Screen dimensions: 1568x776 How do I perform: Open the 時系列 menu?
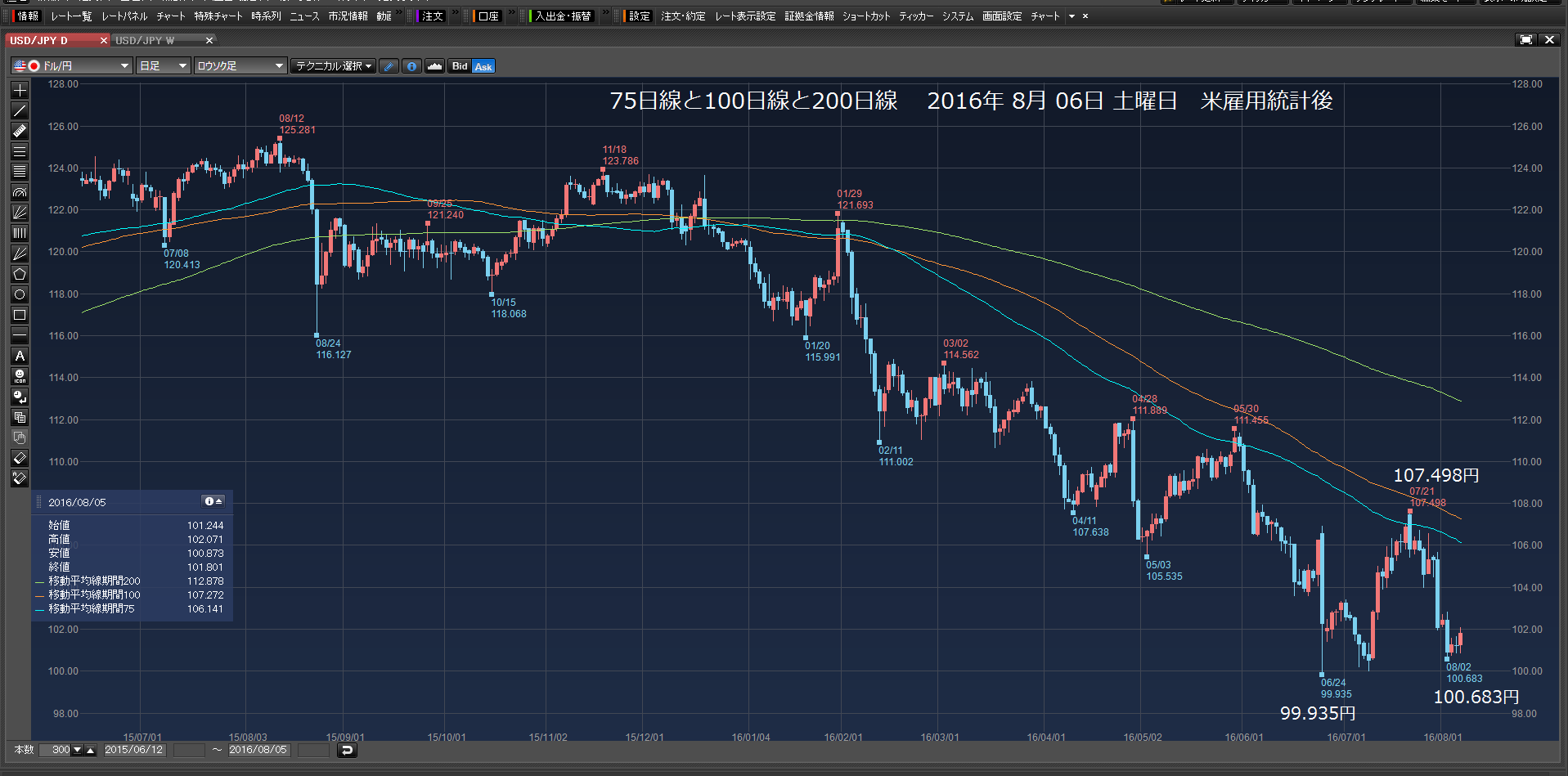(x=266, y=16)
